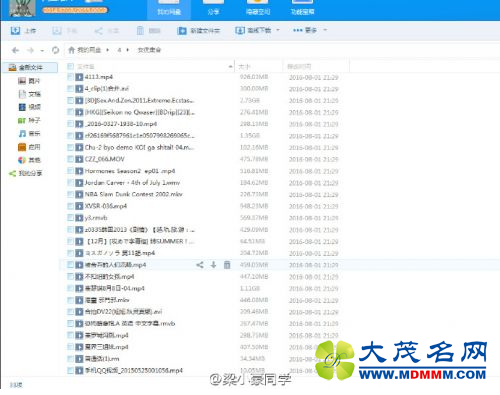Refresh the current folder listing

click(55, 50)
